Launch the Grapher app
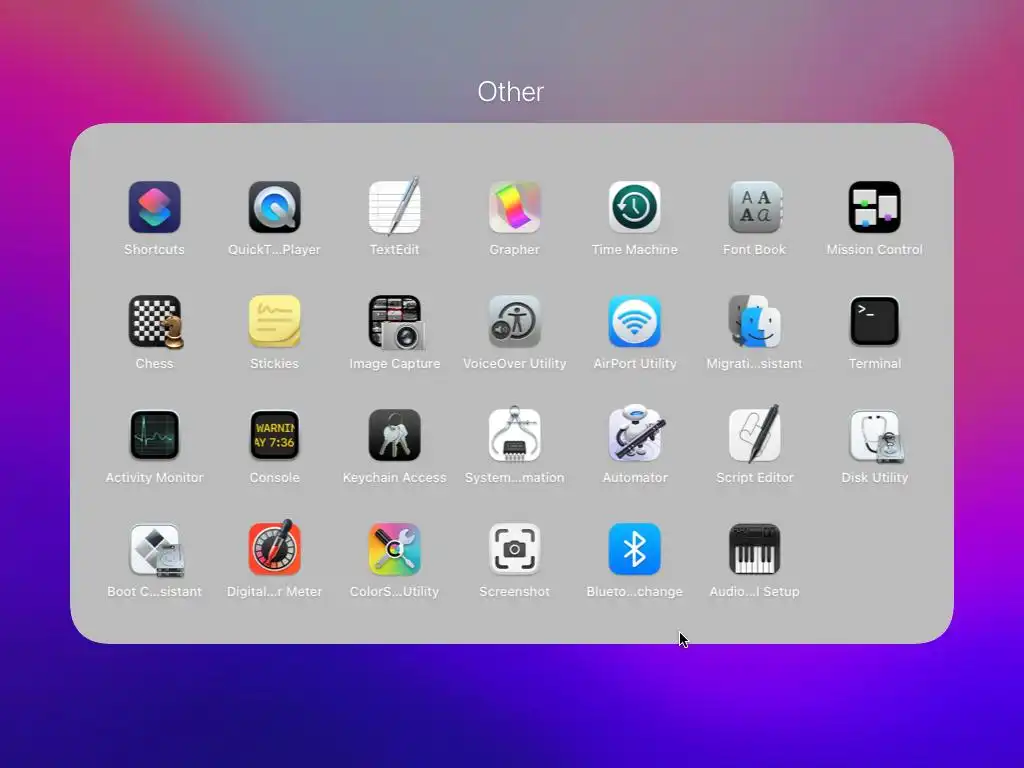The width and height of the screenshot is (1024, 768). point(515,207)
